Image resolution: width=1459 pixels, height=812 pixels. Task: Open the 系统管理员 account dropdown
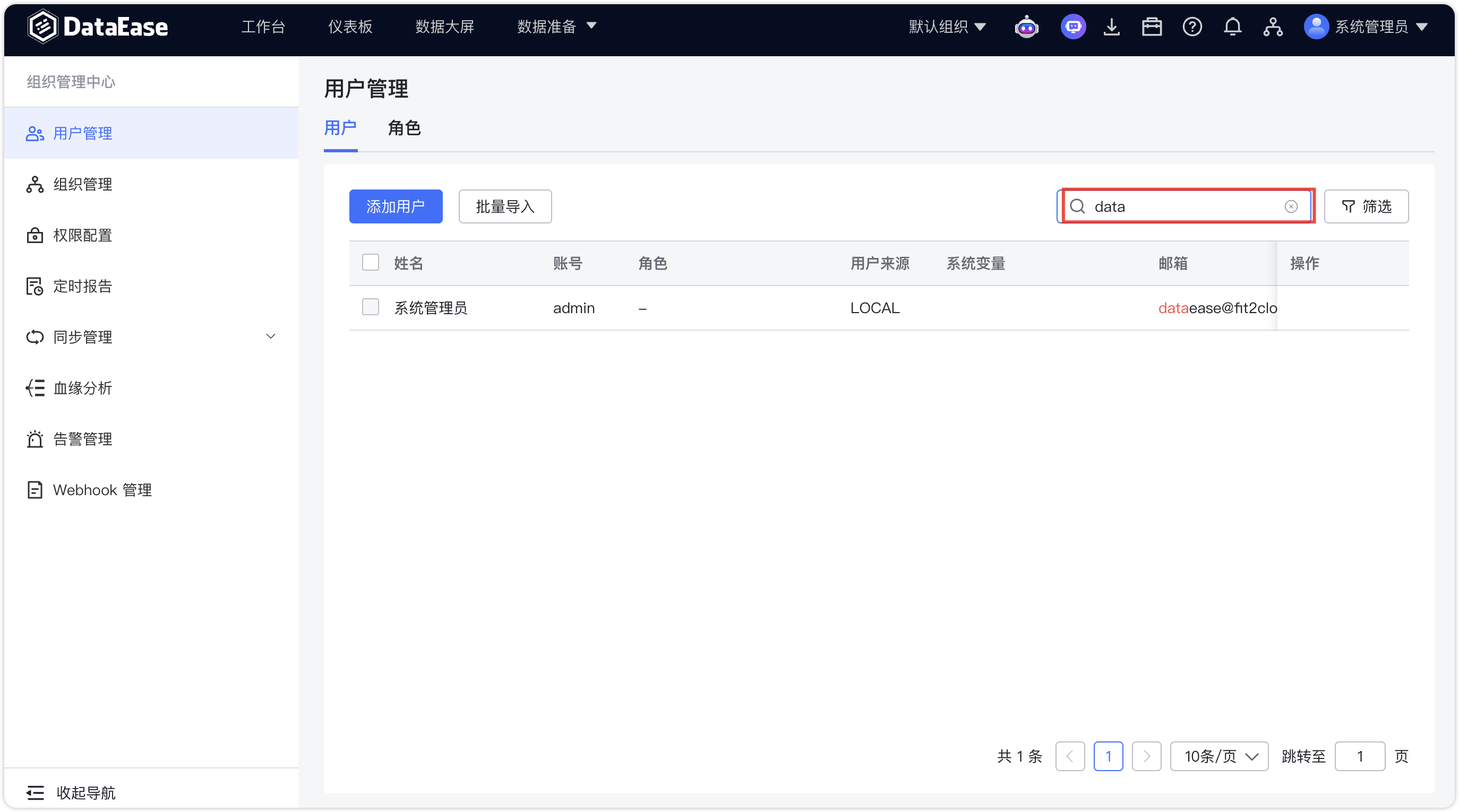[x=1365, y=27]
